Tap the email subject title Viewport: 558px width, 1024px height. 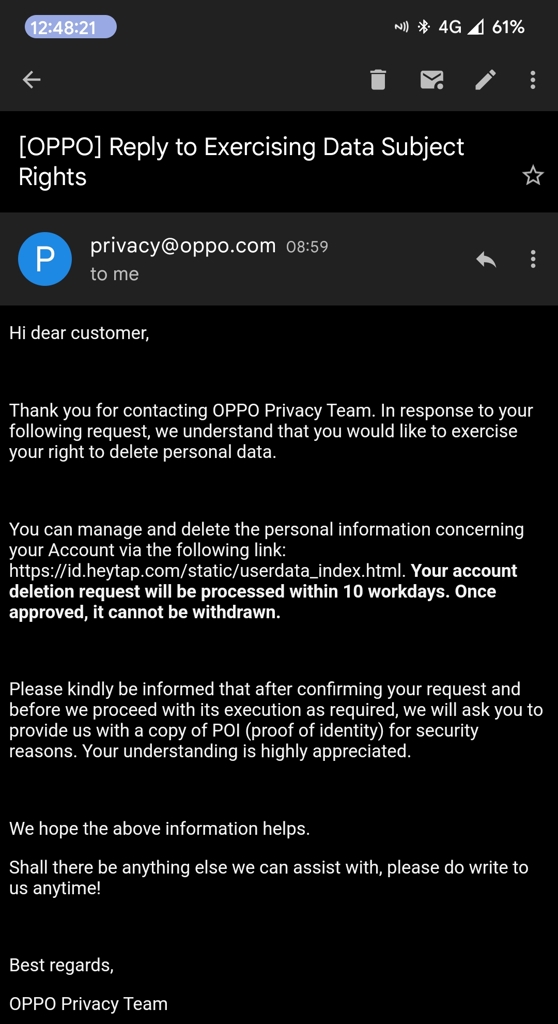tap(241, 161)
